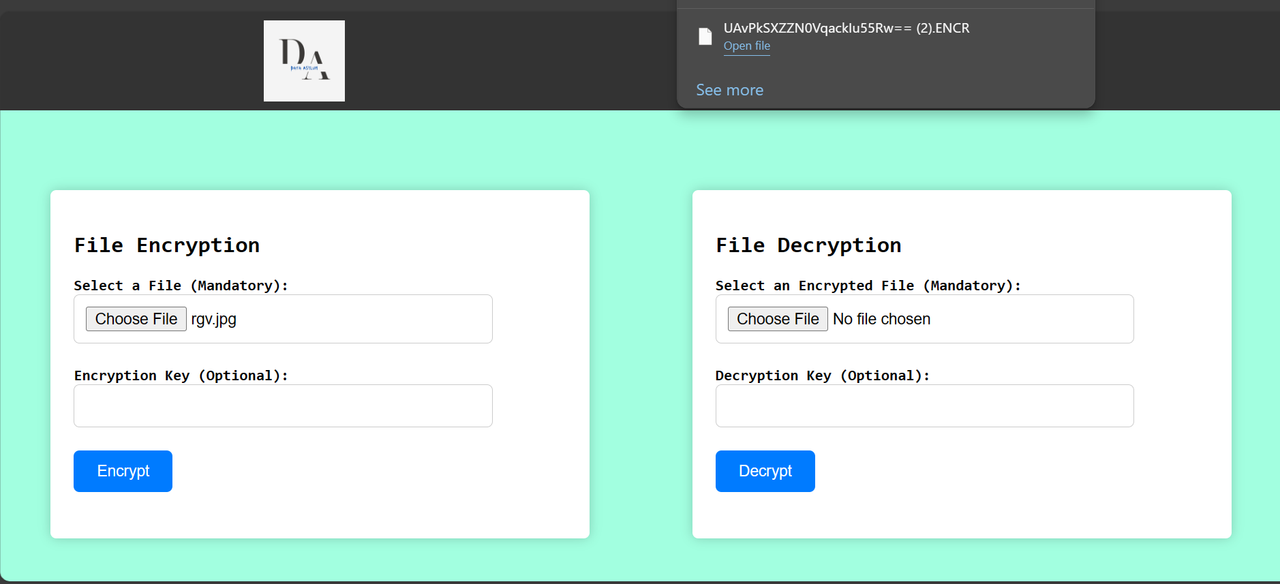1280x584 pixels.
Task: Click the UAvPkSXZZN0VqackIu55Rw== (2).ENCR download filename
Action: (847, 28)
